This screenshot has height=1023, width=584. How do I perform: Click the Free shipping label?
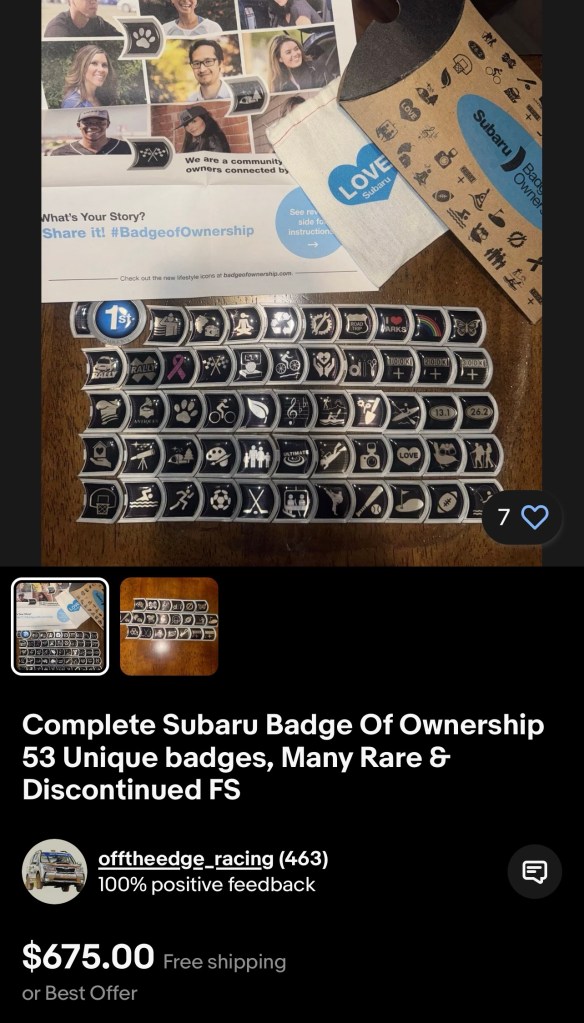pos(224,962)
